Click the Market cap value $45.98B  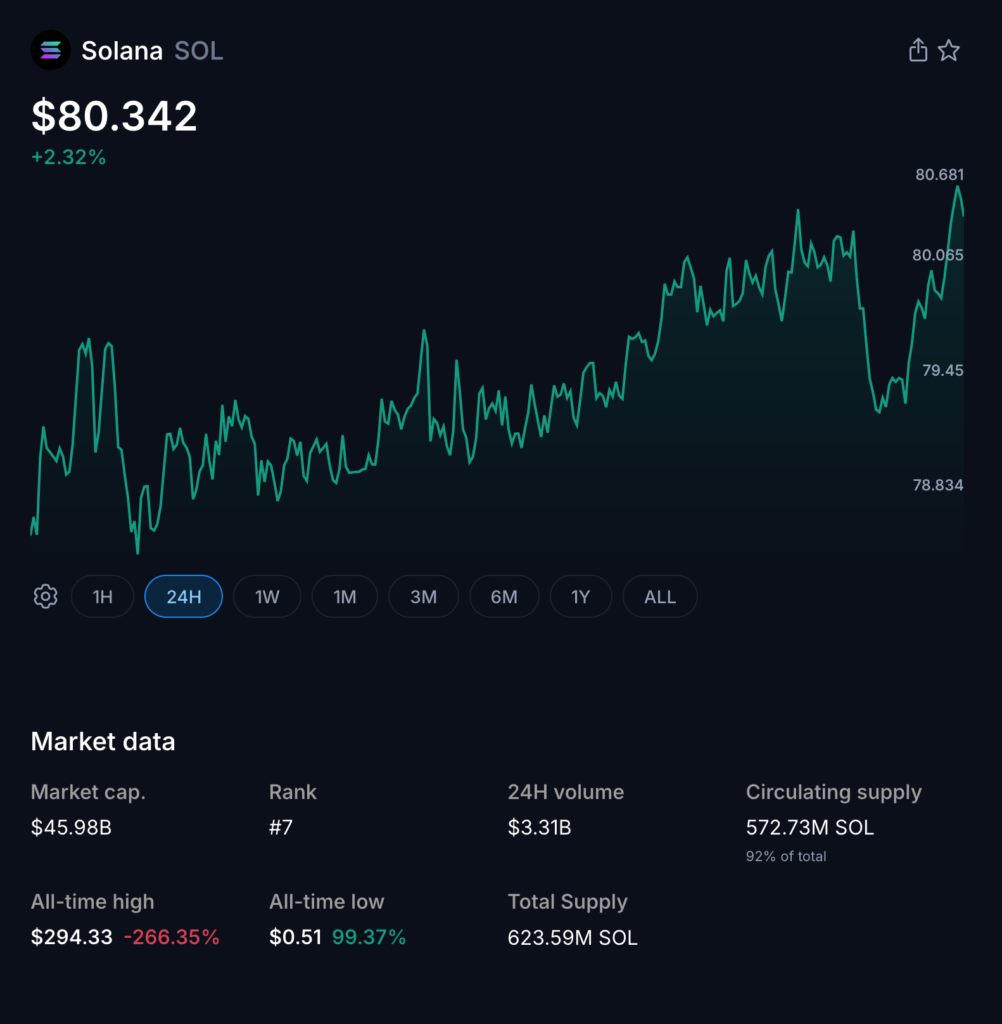point(72,827)
